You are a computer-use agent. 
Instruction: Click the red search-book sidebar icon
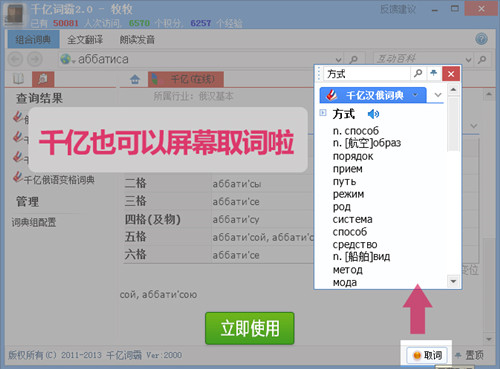43,79
